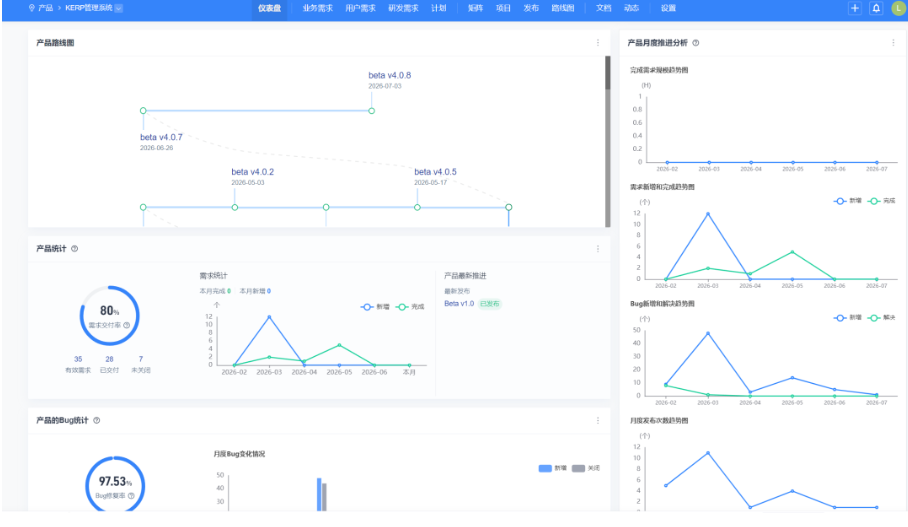This screenshot has width=908, height=527.
Task: Open release beta v4.0.8 in roadmap
Action: (390, 75)
